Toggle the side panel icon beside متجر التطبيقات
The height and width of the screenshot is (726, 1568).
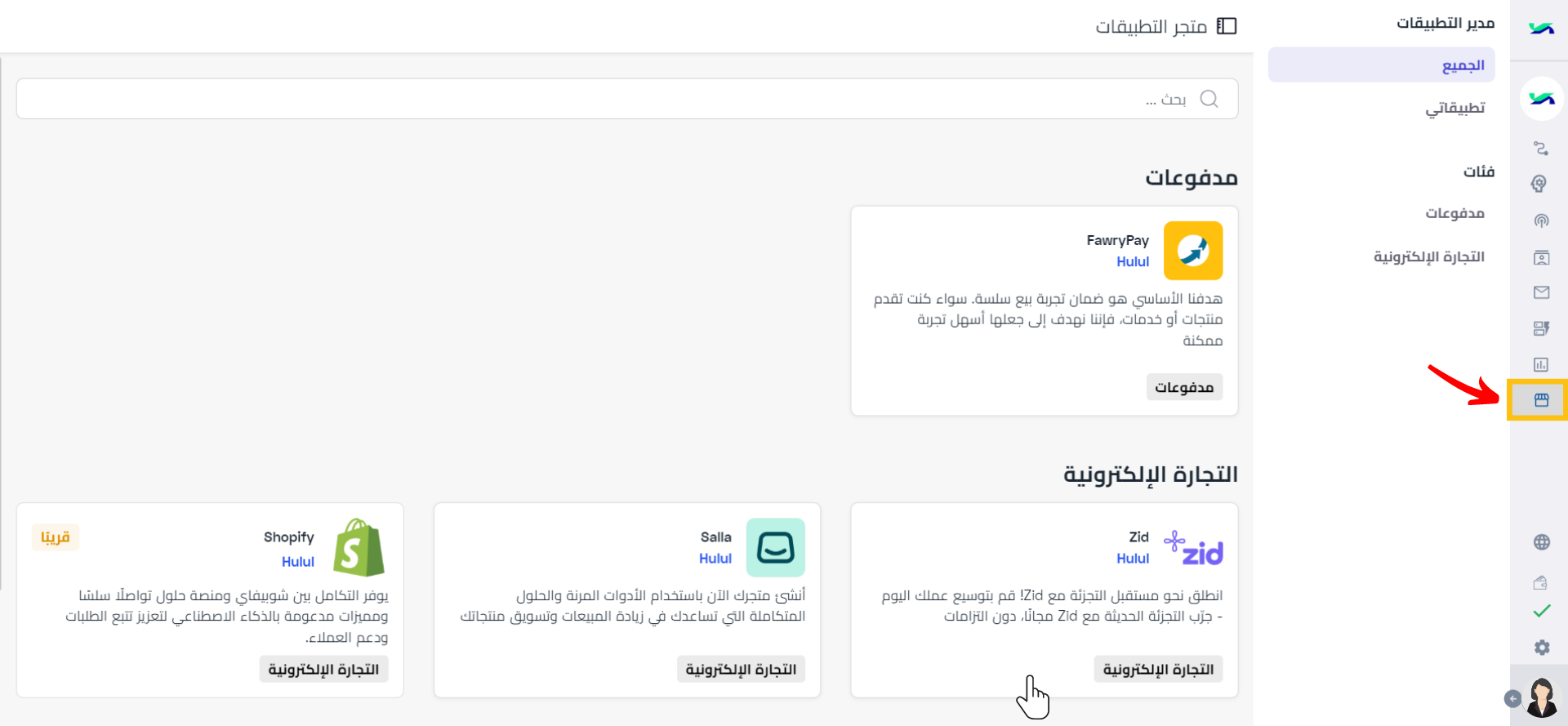[x=1227, y=26]
